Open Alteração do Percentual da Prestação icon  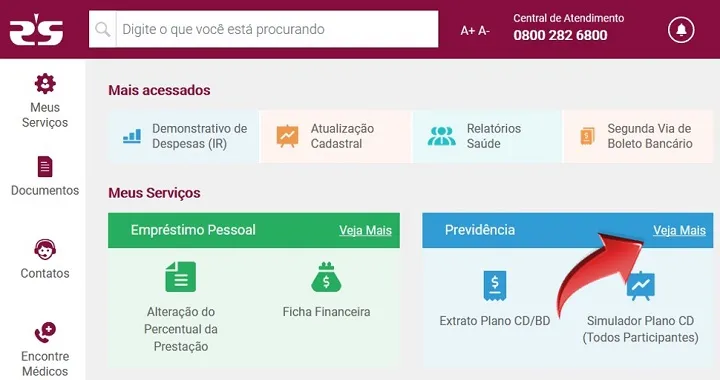click(x=180, y=277)
